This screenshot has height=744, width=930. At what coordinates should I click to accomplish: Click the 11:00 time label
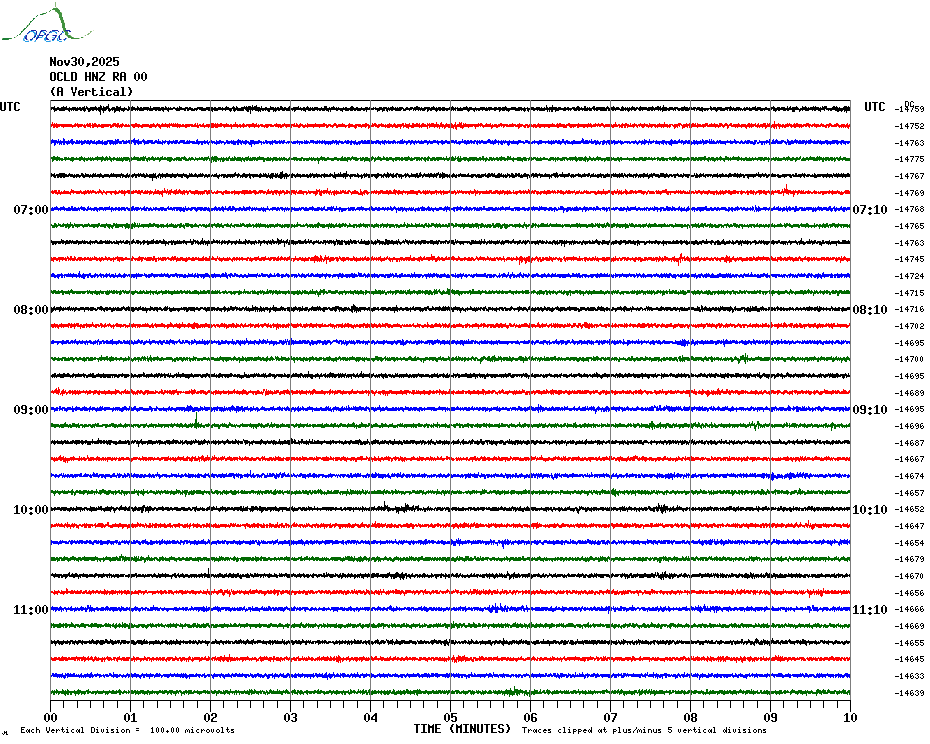[x=31, y=609]
